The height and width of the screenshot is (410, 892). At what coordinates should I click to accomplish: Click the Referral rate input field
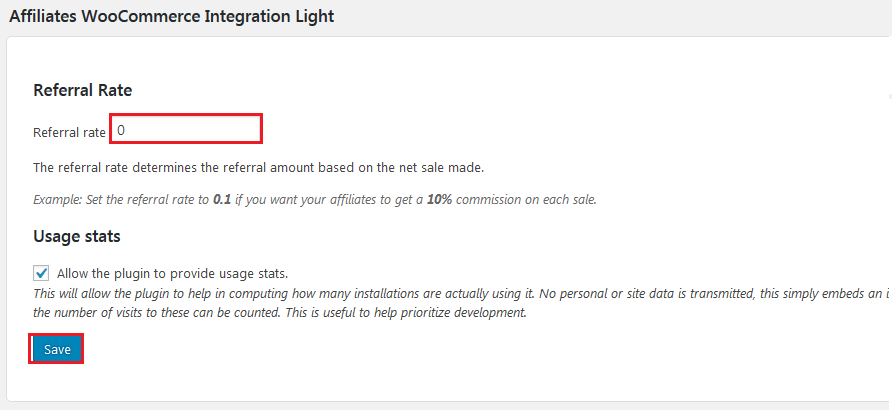tap(186, 130)
